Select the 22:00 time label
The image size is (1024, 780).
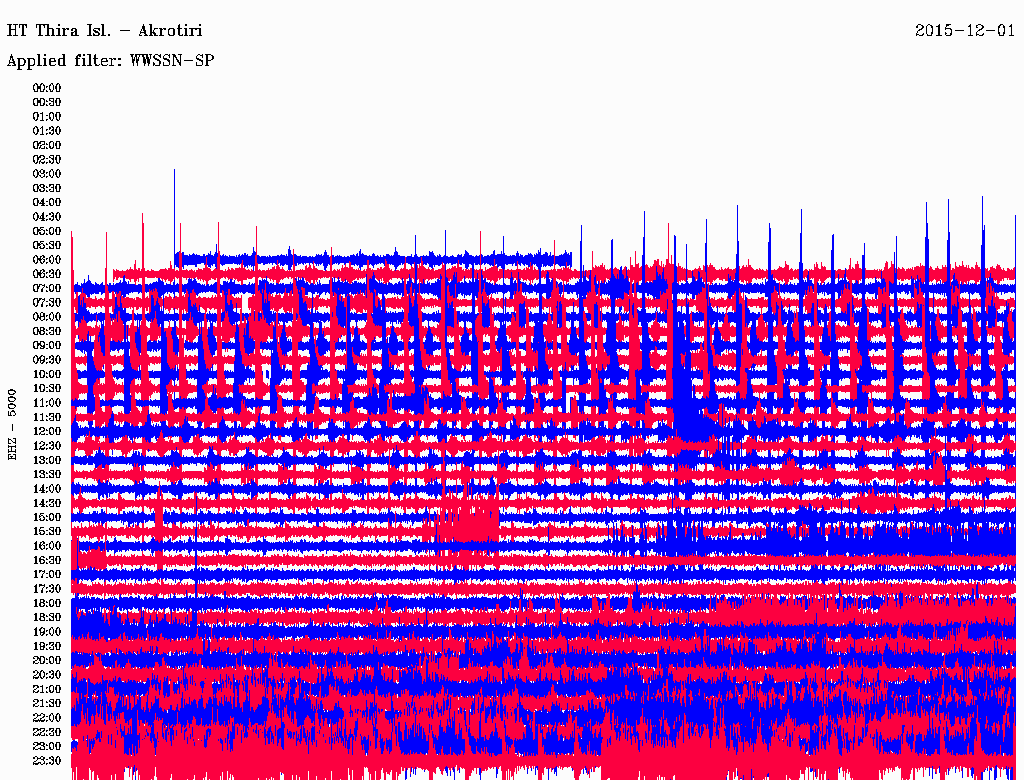click(47, 718)
